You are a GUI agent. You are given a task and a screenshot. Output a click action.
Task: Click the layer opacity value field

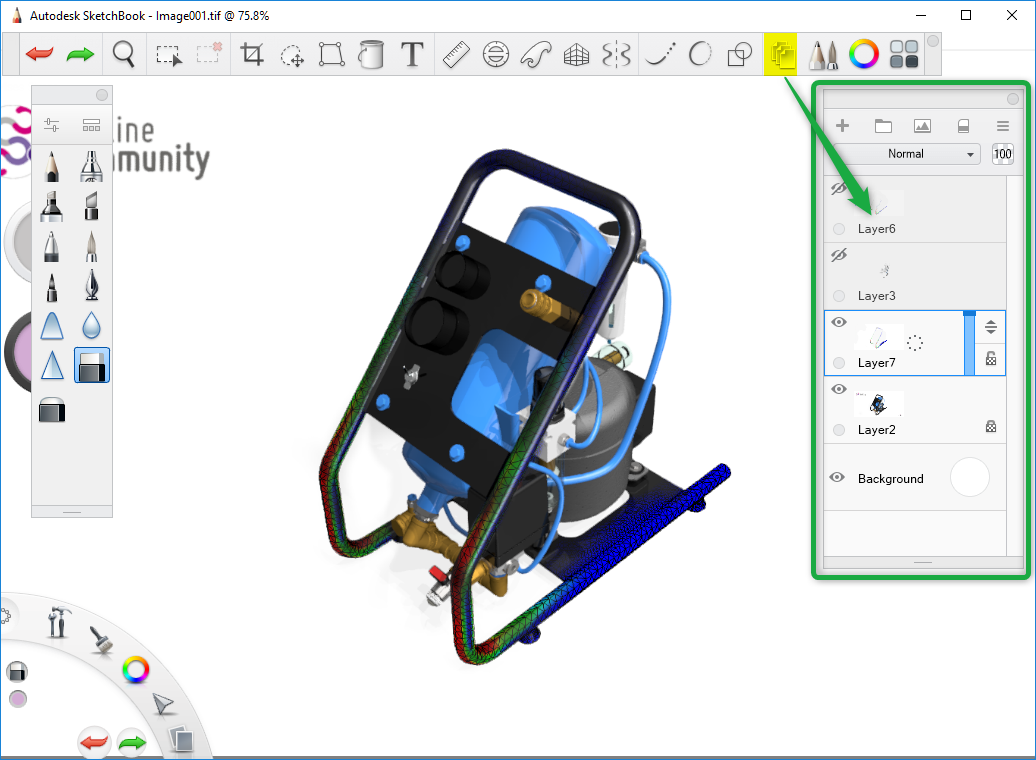tap(1002, 154)
